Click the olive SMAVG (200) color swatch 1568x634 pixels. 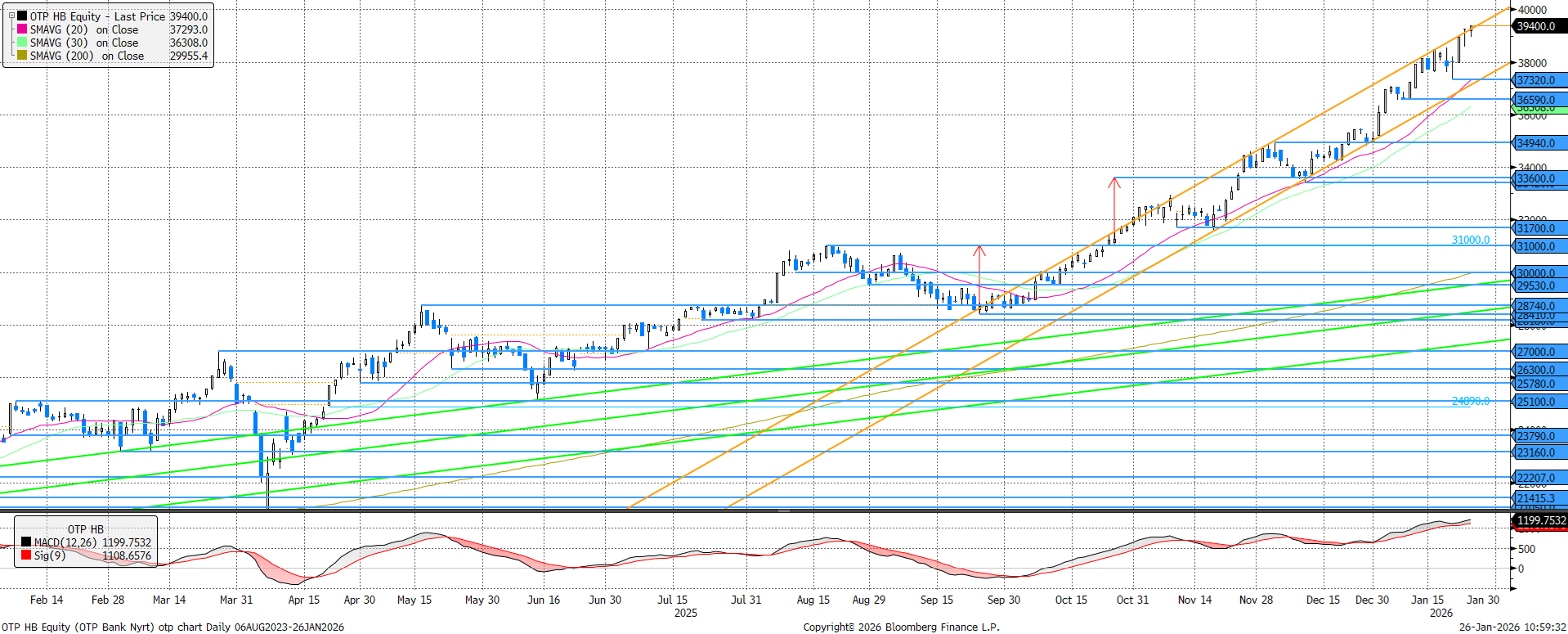pos(22,56)
